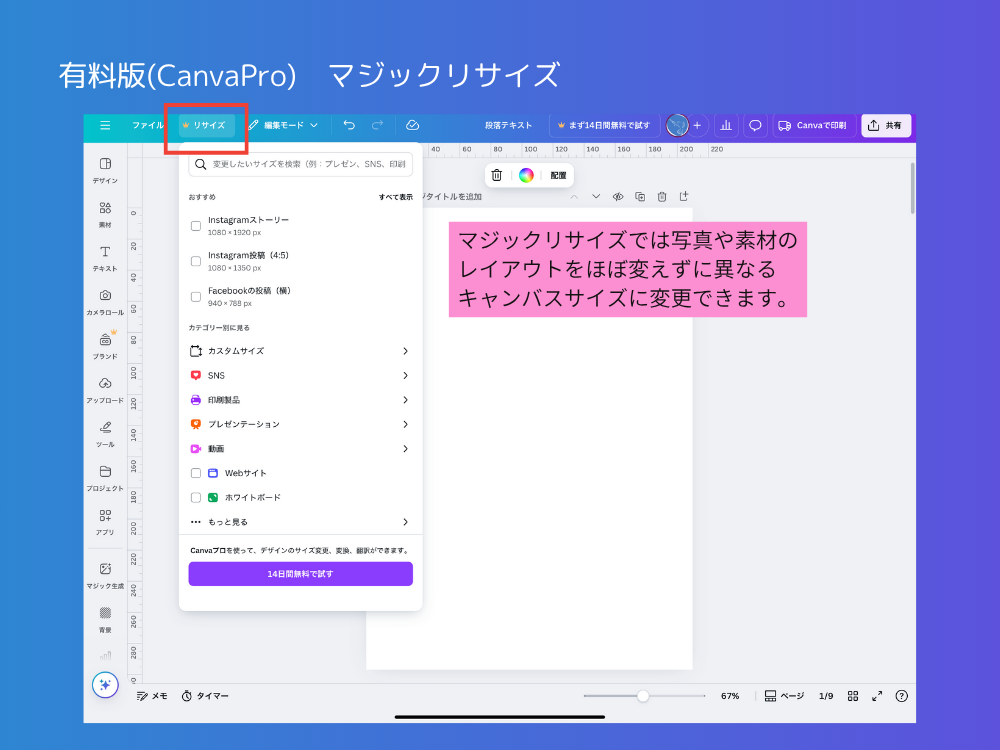Click the fullscreen expand icon

click(877, 696)
